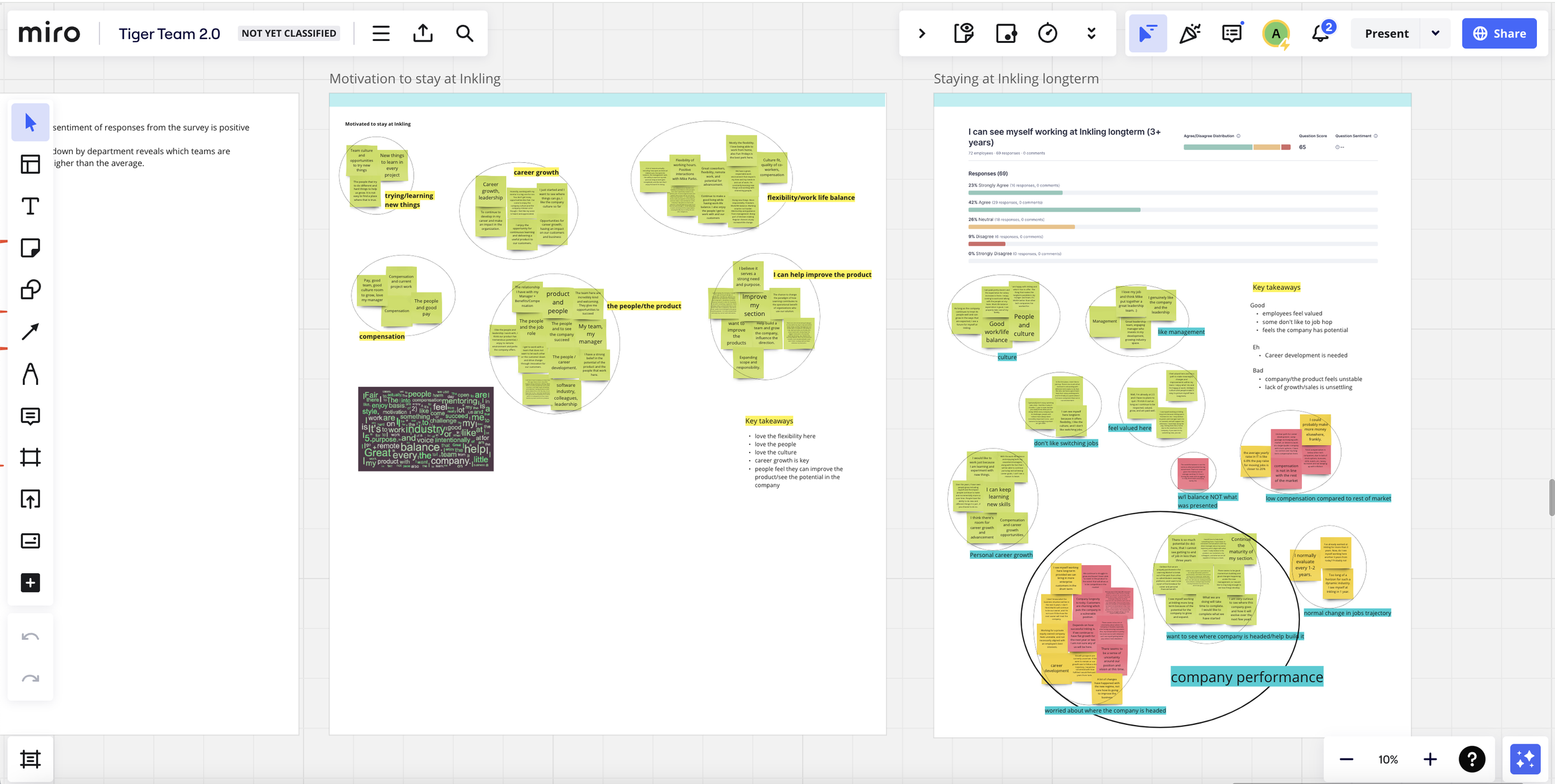Select the survey question heading text
This screenshot has height=784, width=1555.
click(x=1064, y=137)
